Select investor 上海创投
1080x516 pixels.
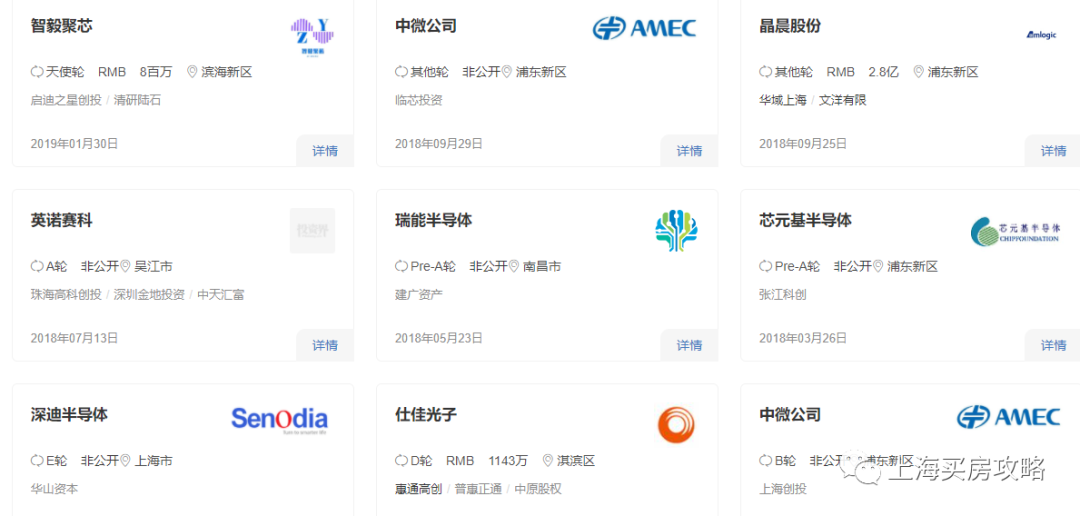[782, 489]
